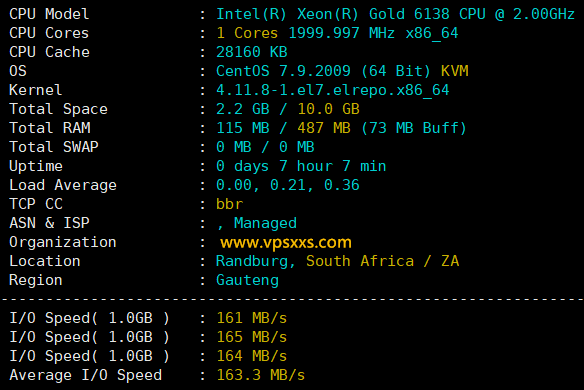Select '161 MB/s' I/O speed result
The image size is (584, 390).
click(x=252, y=318)
